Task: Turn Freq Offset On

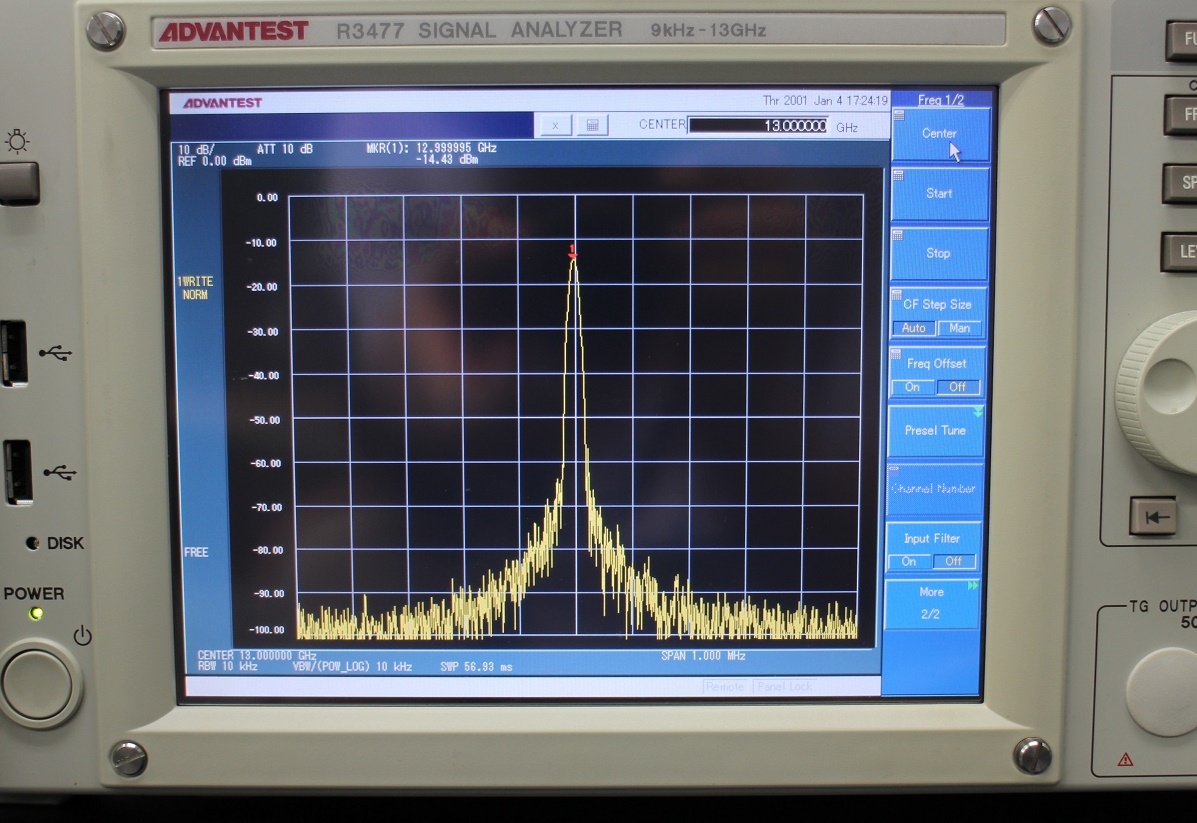Action: coord(912,387)
